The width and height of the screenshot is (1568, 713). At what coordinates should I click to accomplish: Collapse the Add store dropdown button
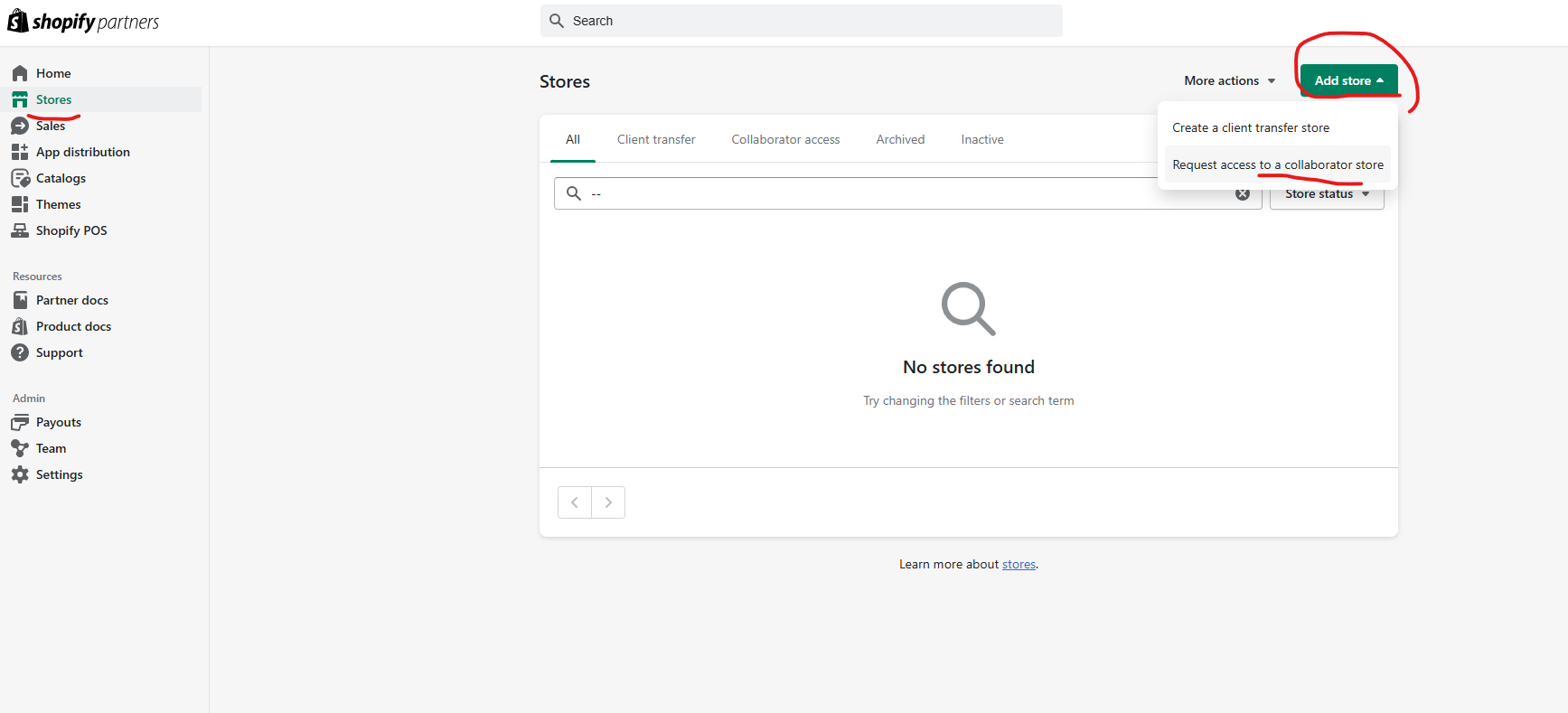(x=1349, y=80)
